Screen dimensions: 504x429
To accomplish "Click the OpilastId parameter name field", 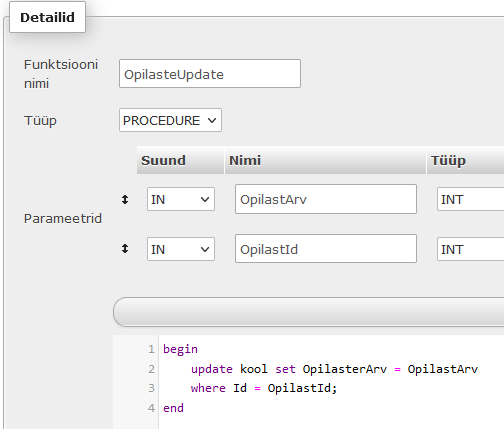I will (326, 249).
